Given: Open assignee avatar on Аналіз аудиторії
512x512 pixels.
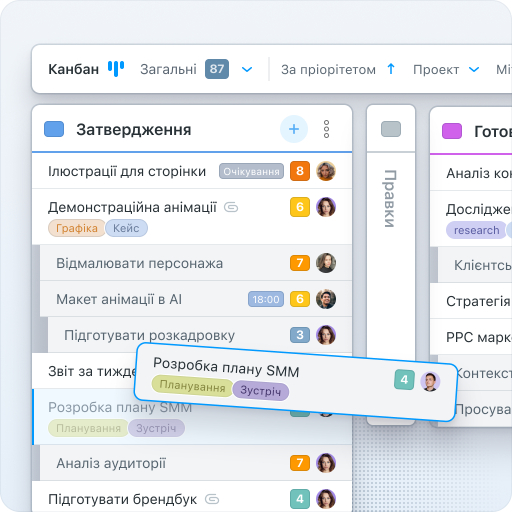Looking at the screenshot, I should pyautogui.click(x=326, y=463).
